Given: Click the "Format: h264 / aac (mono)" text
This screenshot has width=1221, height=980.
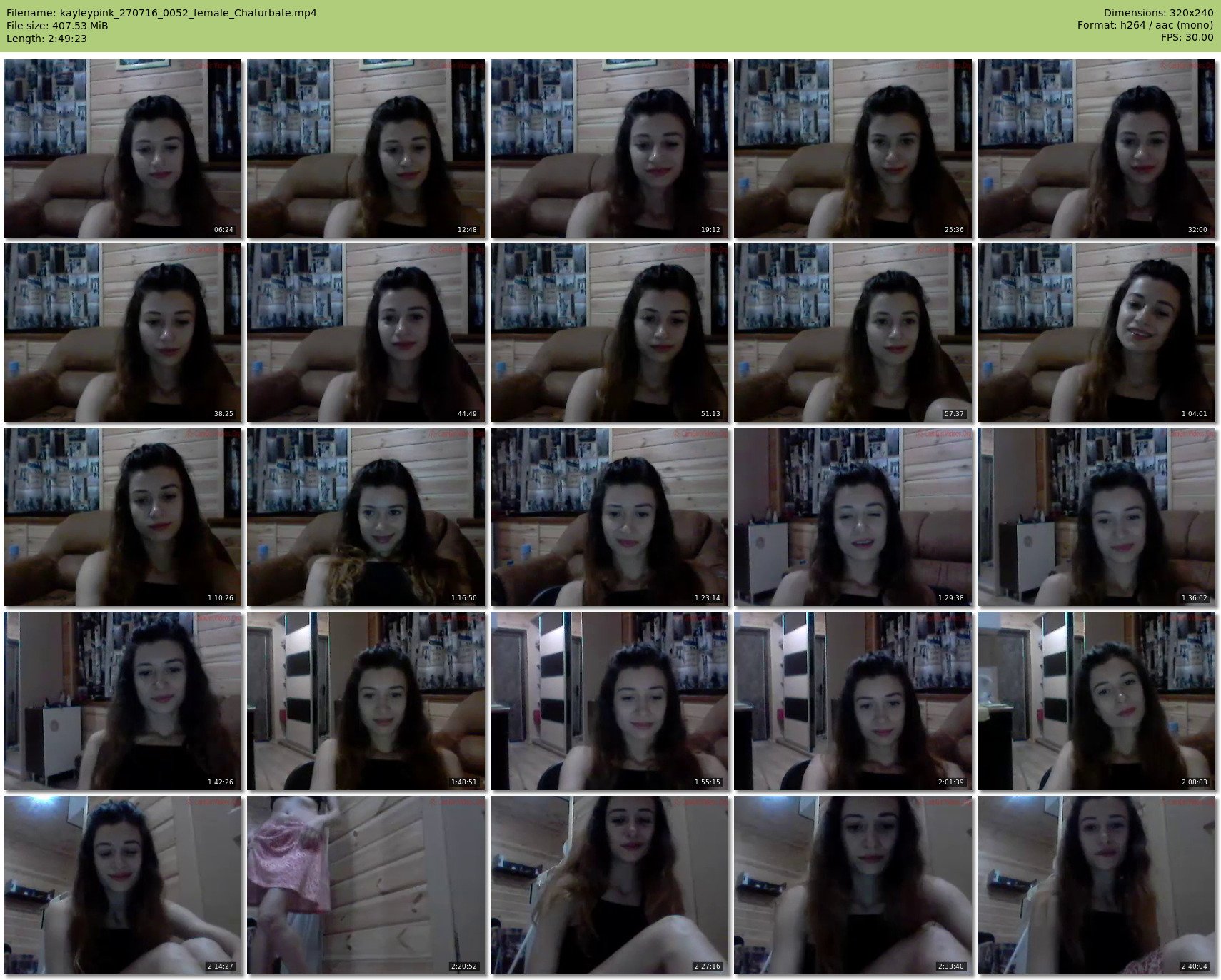Looking at the screenshot, I should tap(1145, 26).
